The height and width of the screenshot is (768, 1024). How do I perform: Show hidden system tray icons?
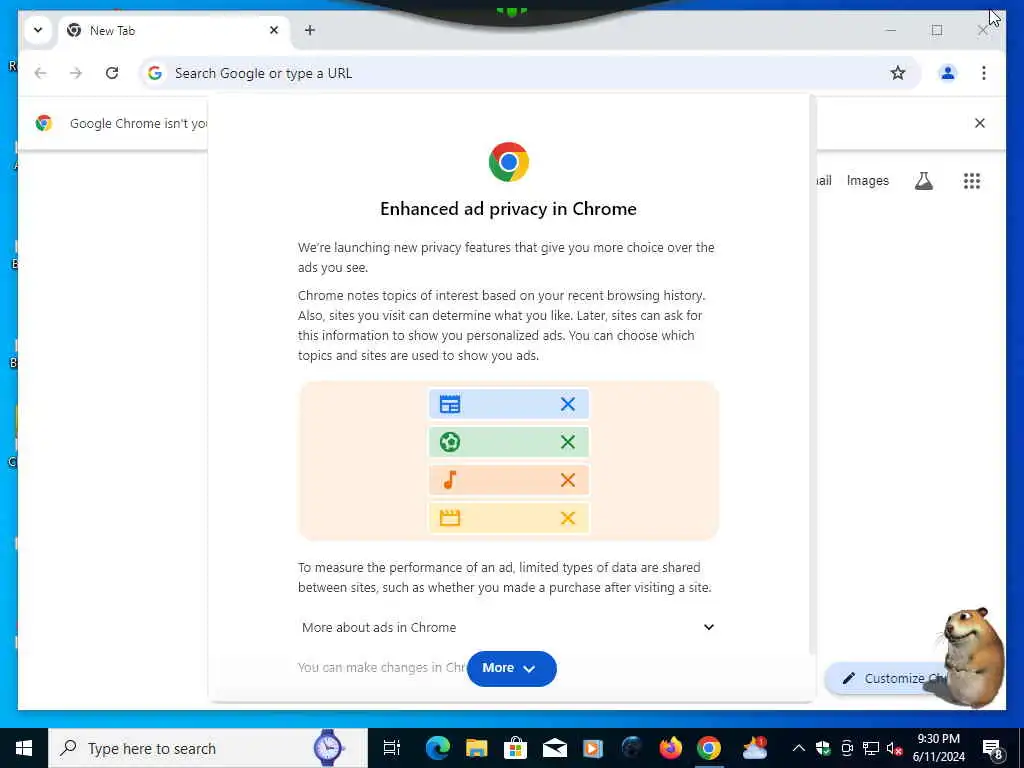coord(798,748)
